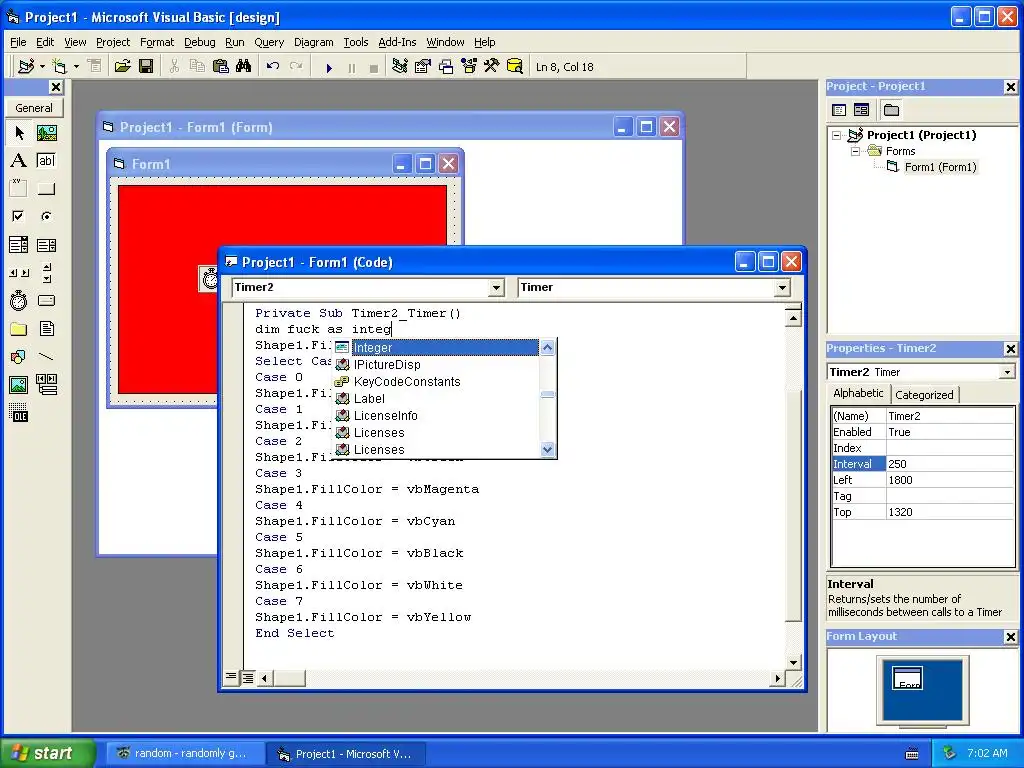The width and height of the screenshot is (1024, 768).
Task: Open the dropdown arrow beside Add Project icon
Action: 42,66
